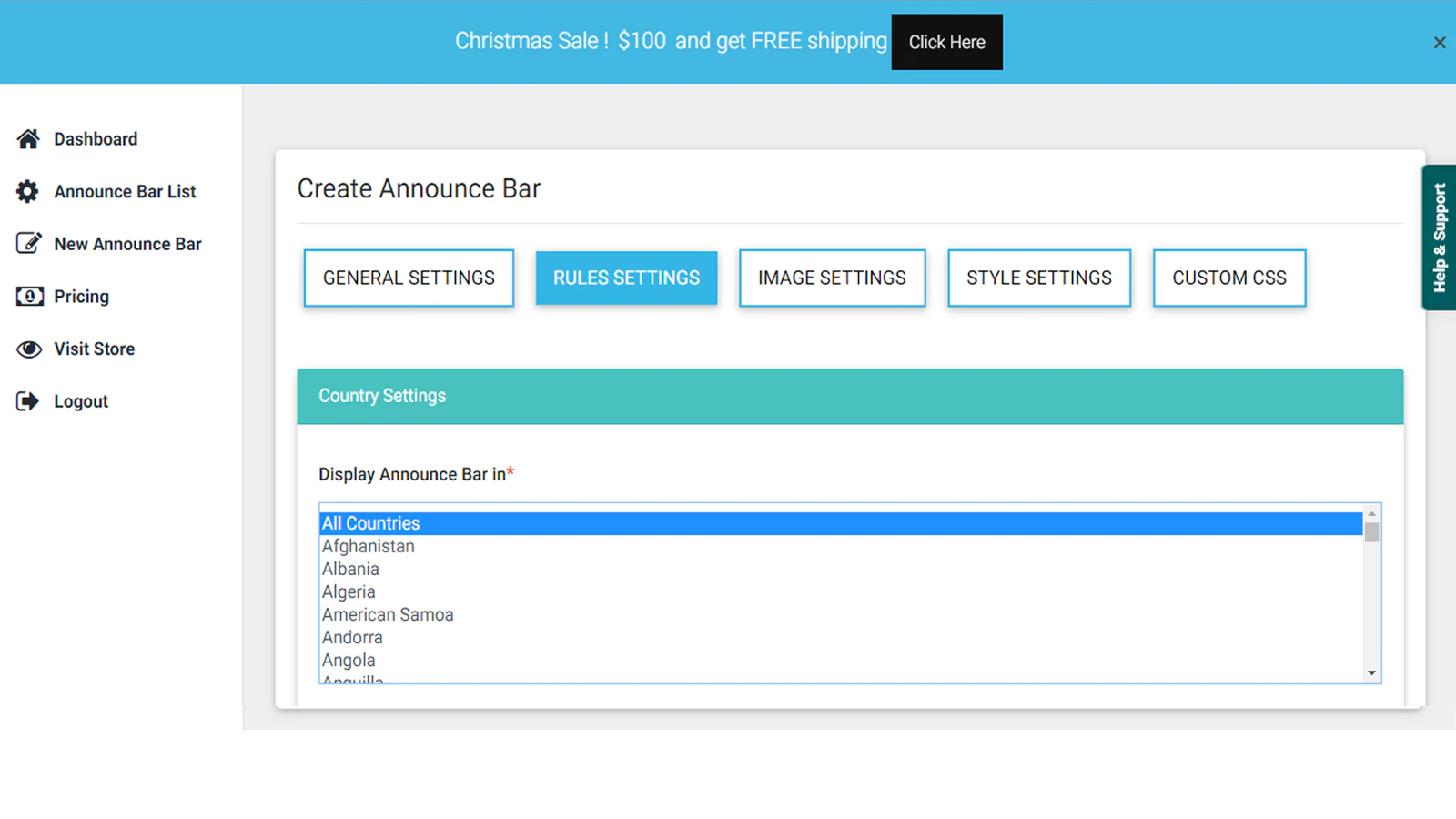Viewport: 1456px width, 819px height.
Task: Go to the Style Settings tab
Action: pos(1038,278)
